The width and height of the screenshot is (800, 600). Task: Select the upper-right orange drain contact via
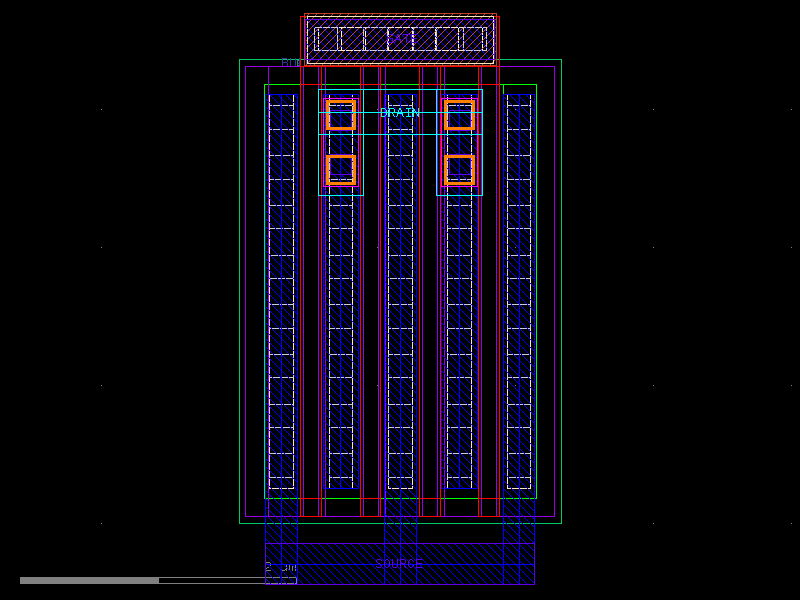(458, 113)
